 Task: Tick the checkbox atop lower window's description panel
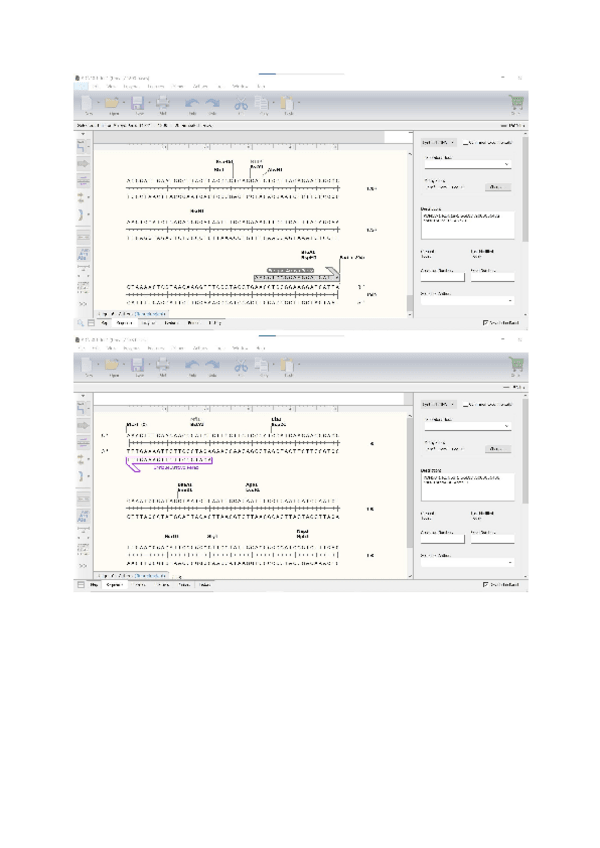coord(465,405)
